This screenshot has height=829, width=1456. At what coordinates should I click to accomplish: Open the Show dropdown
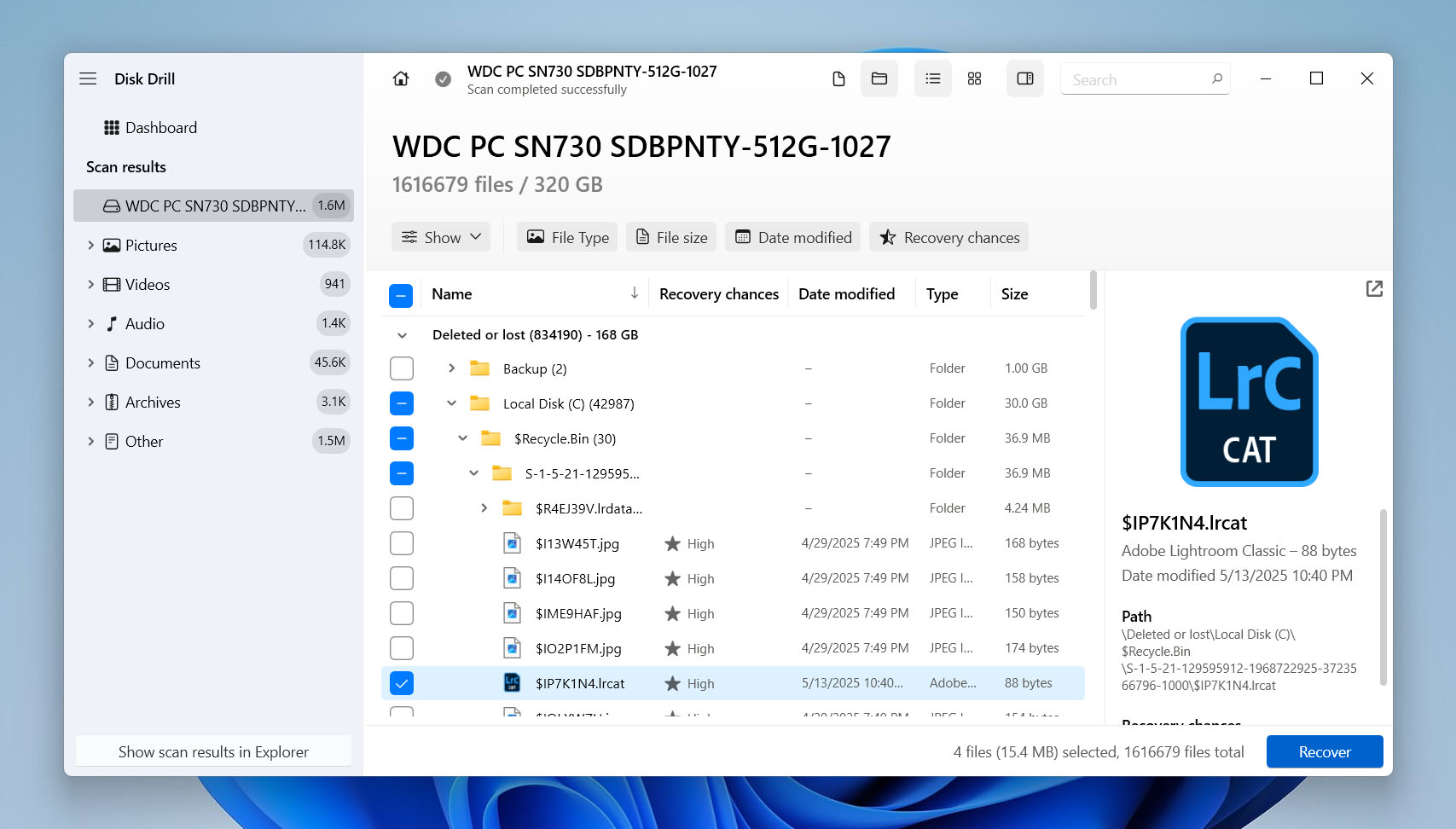[441, 237]
